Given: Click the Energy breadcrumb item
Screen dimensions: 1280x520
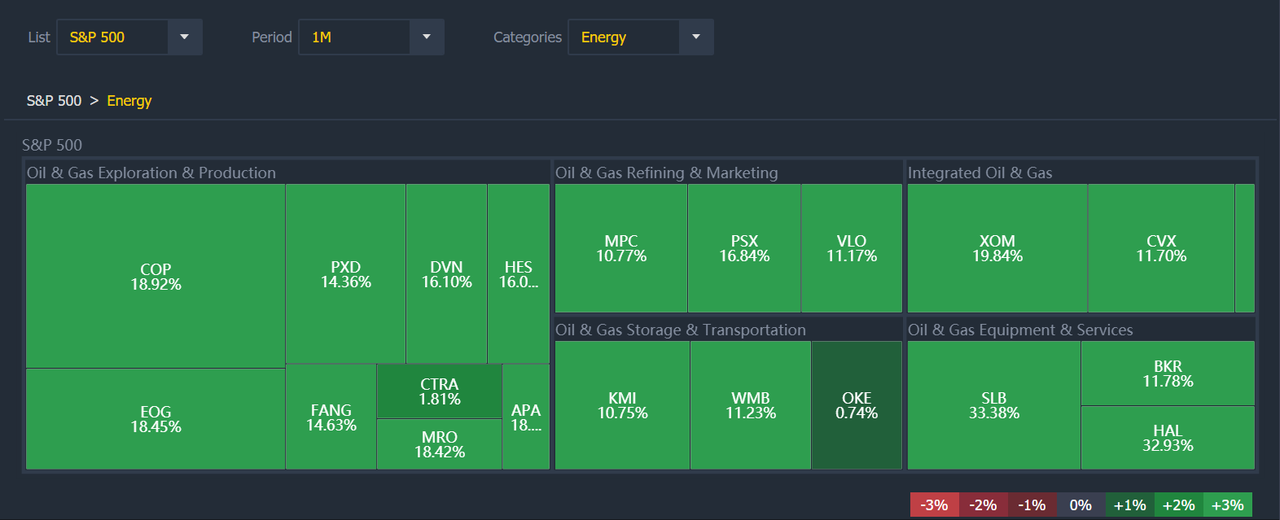Looking at the screenshot, I should [129, 100].
